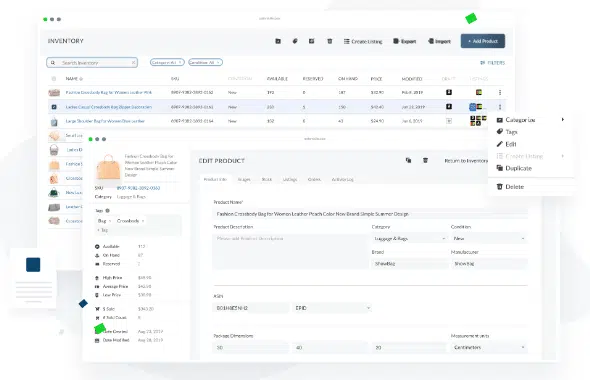Open the Ladies Casual Crossbody Bag link
The image size is (590, 380).
109,107
